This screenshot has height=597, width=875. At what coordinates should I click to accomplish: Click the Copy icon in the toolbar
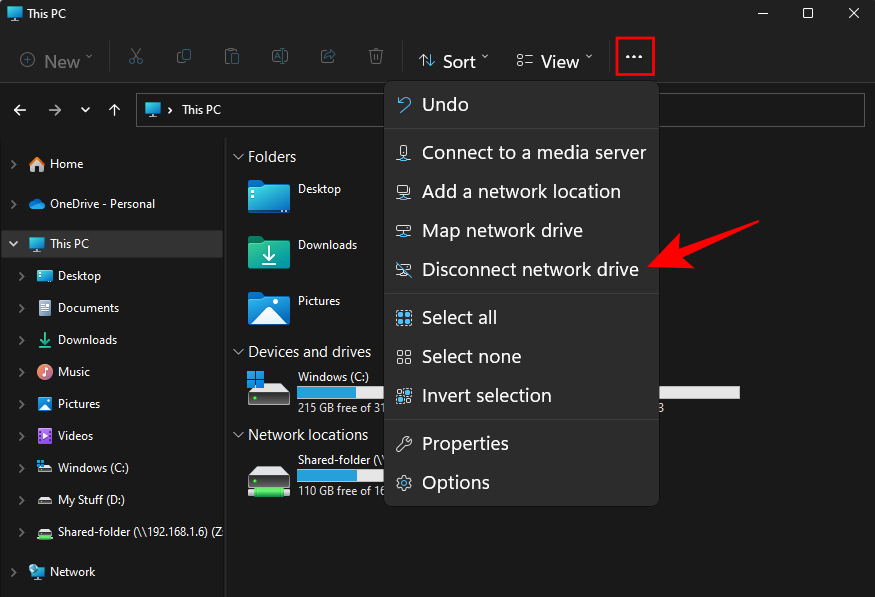pos(184,57)
